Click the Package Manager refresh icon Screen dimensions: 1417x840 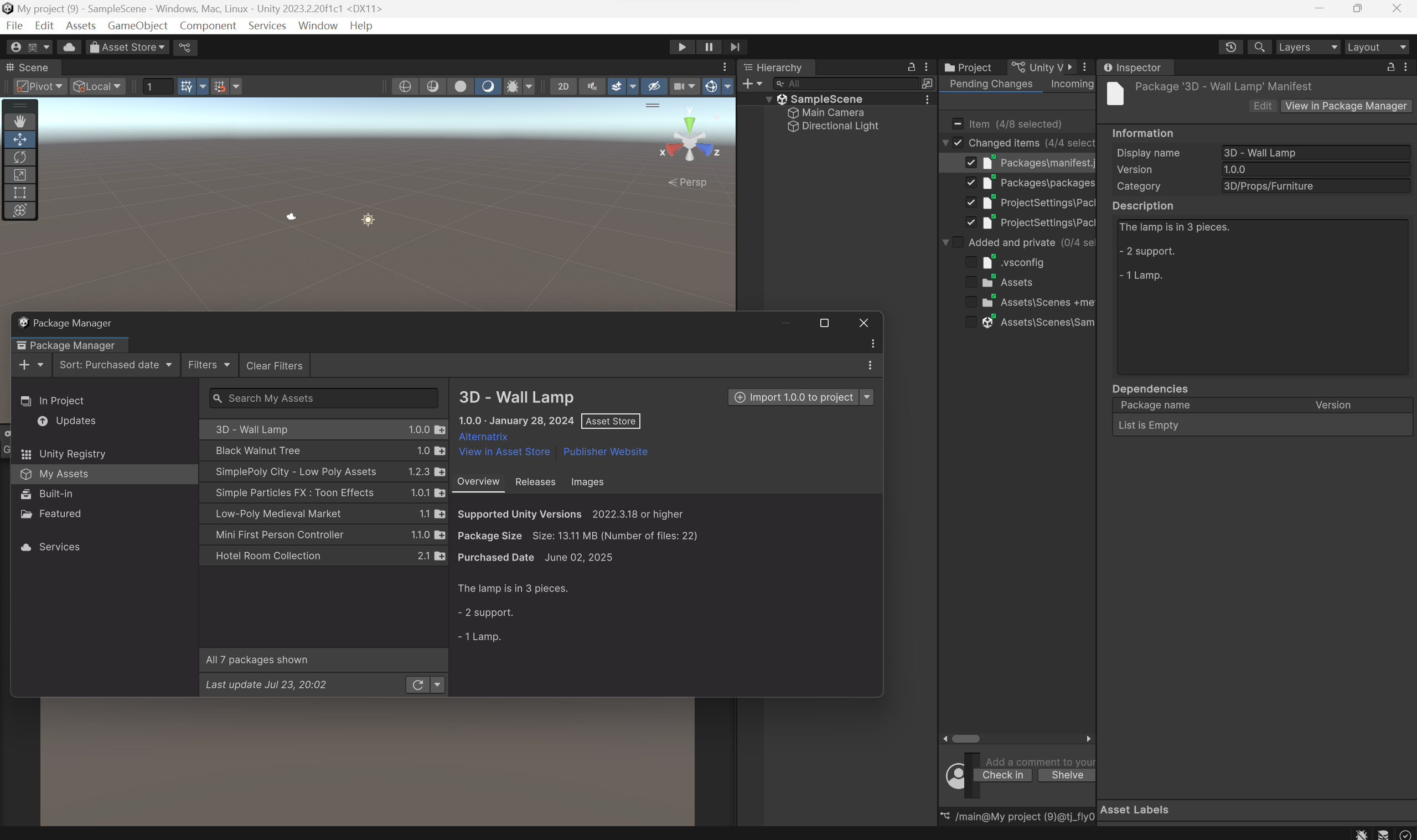418,685
